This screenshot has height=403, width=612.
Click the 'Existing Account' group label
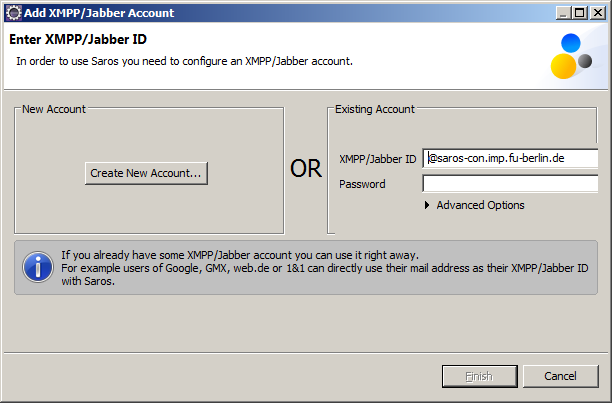point(375,109)
